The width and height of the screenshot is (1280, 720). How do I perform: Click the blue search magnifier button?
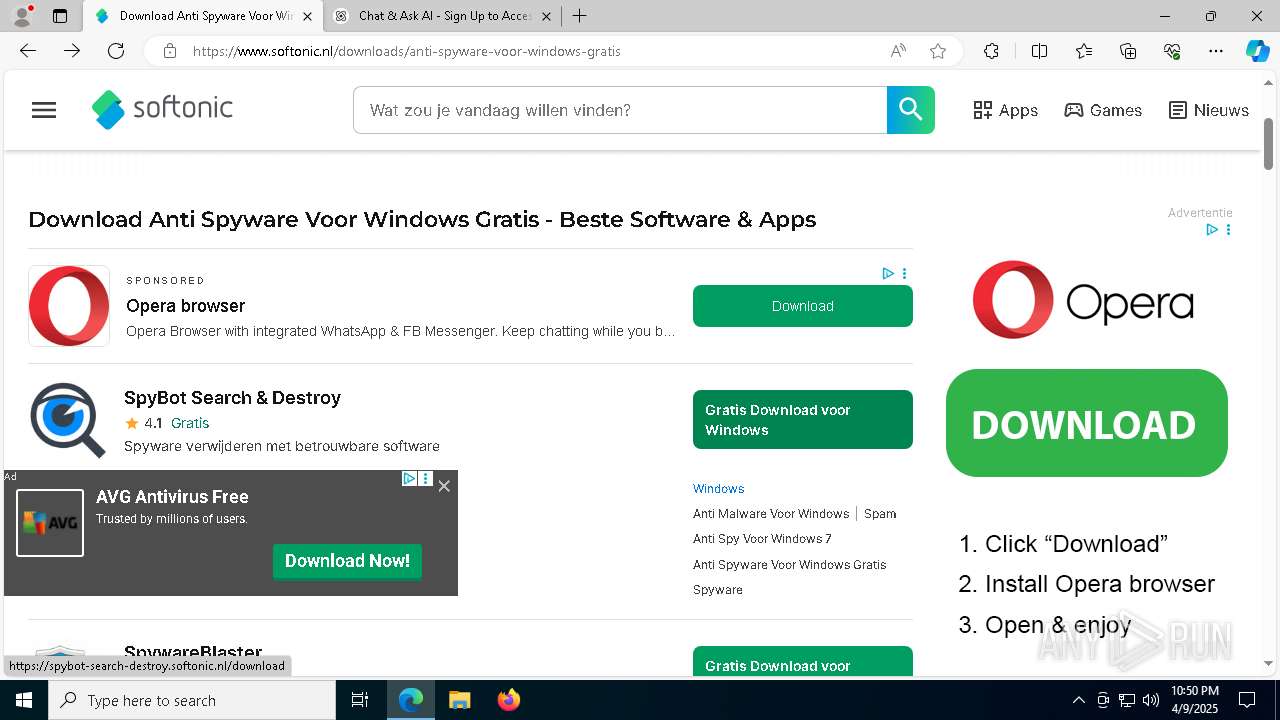(910, 110)
